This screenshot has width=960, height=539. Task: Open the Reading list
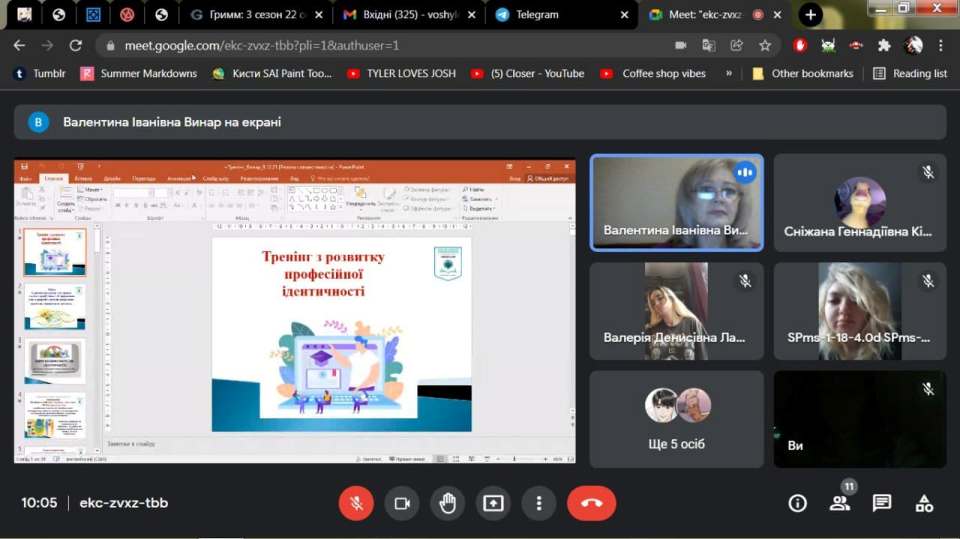click(910, 73)
